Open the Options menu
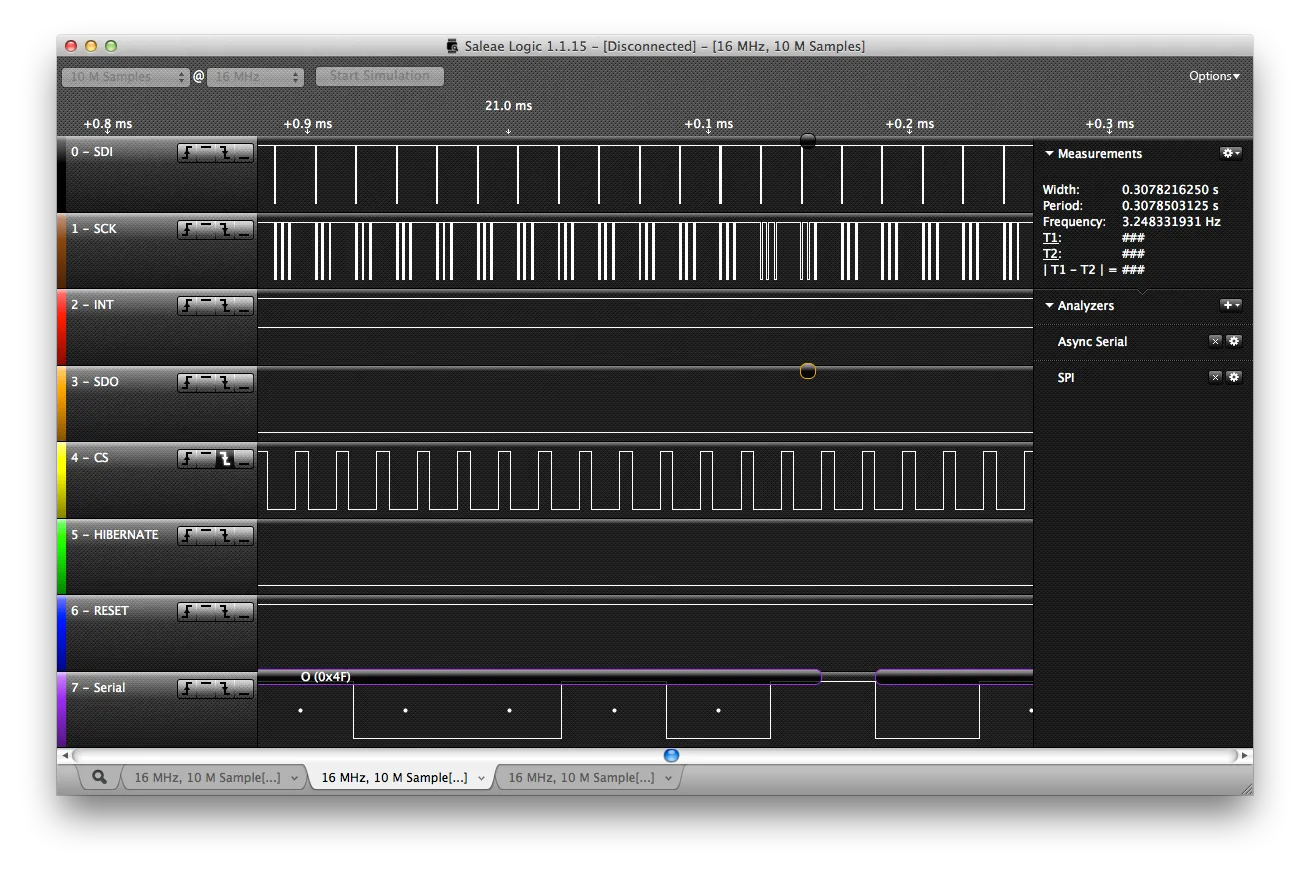Viewport: 1310px width, 874px height. [x=1213, y=75]
